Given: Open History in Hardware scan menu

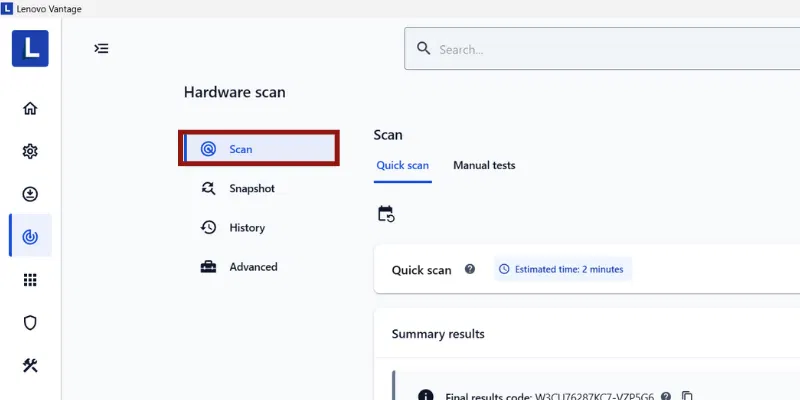Looking at the screenshot, I should [247, 228].
